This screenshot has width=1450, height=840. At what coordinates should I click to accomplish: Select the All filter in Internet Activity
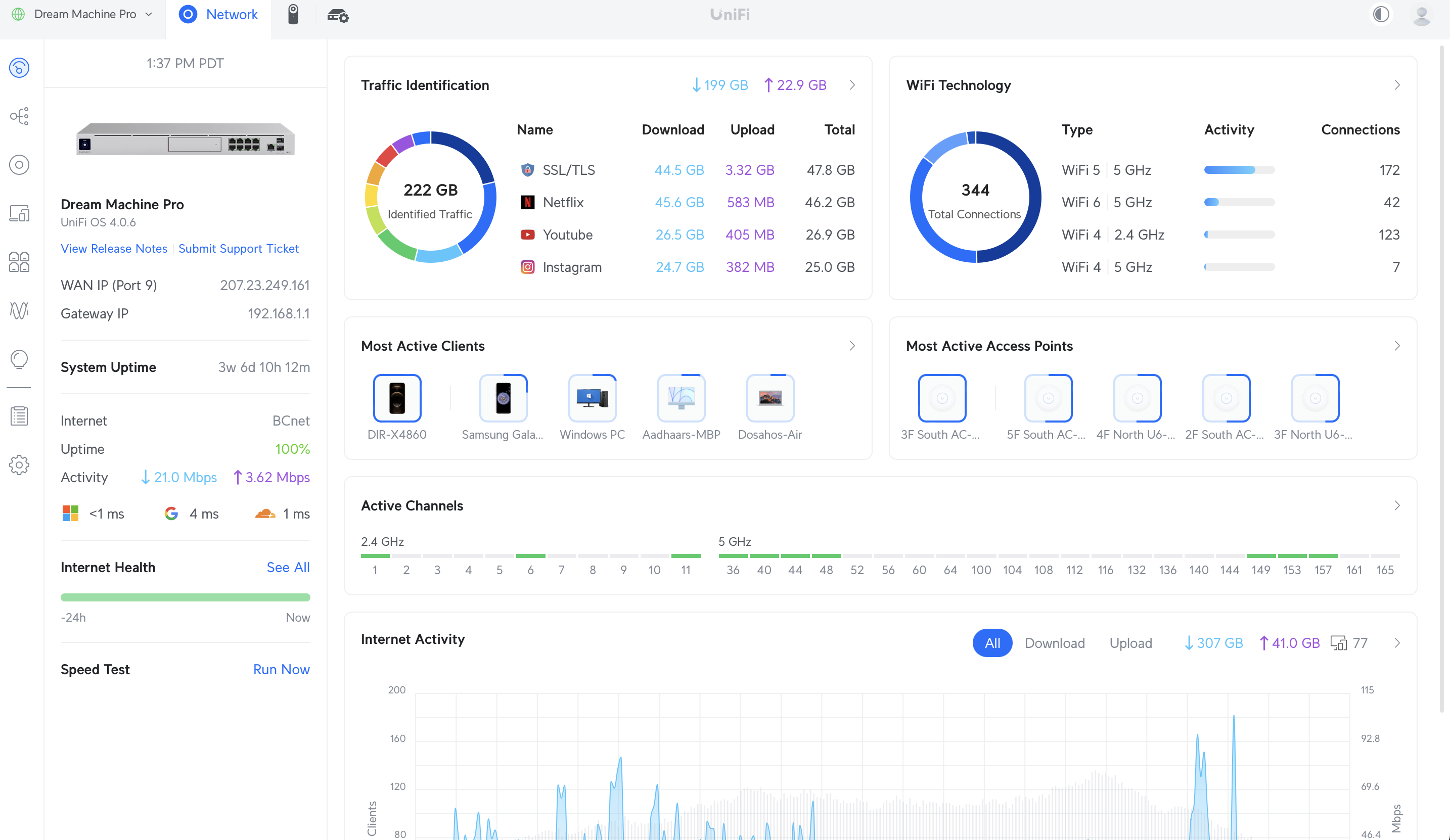992,643
